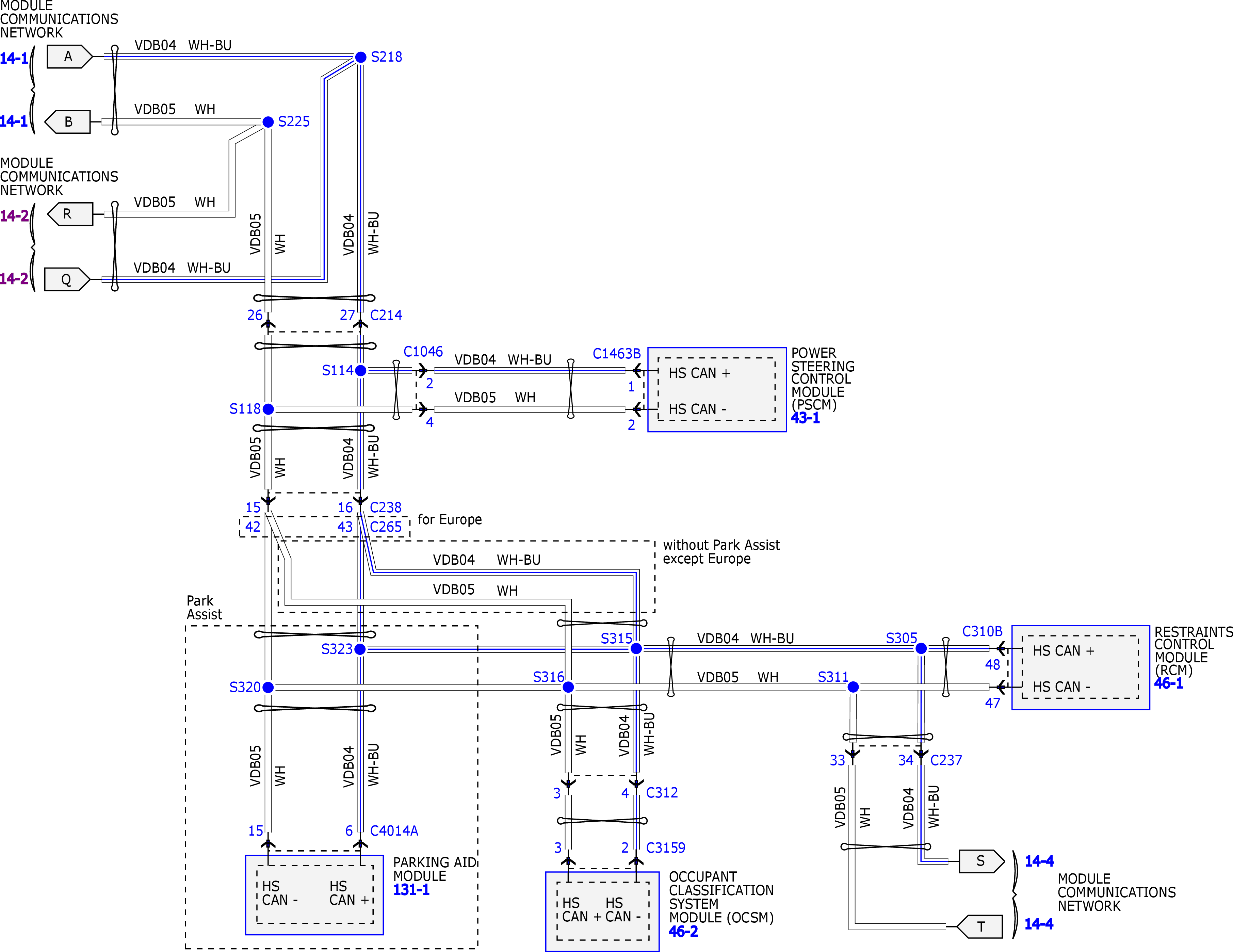The image size is (1233, 952).
Task: Select splice point S218
Action: pos(361,57)
